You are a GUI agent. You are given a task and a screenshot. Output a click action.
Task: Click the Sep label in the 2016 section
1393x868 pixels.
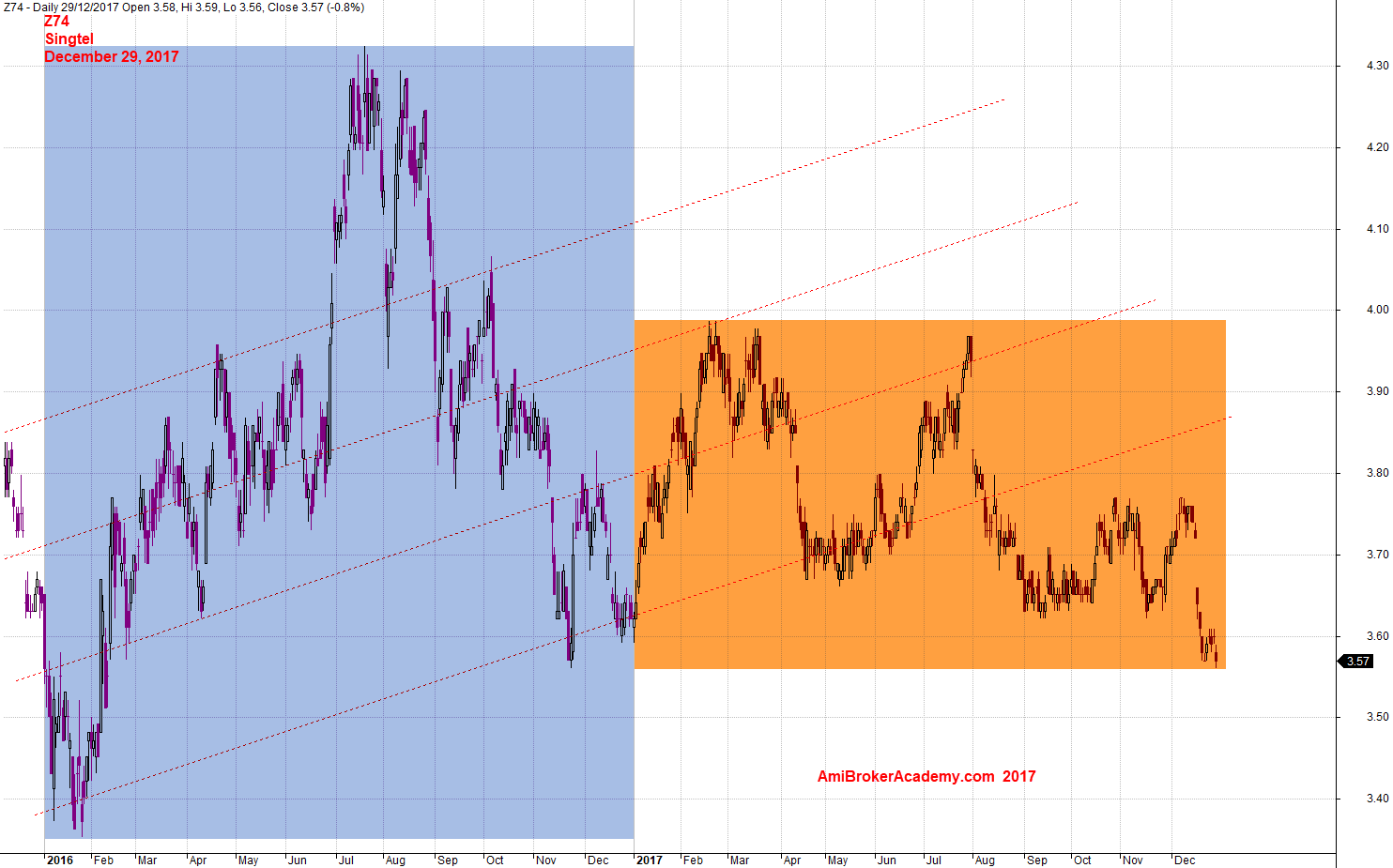coord(448,860)
